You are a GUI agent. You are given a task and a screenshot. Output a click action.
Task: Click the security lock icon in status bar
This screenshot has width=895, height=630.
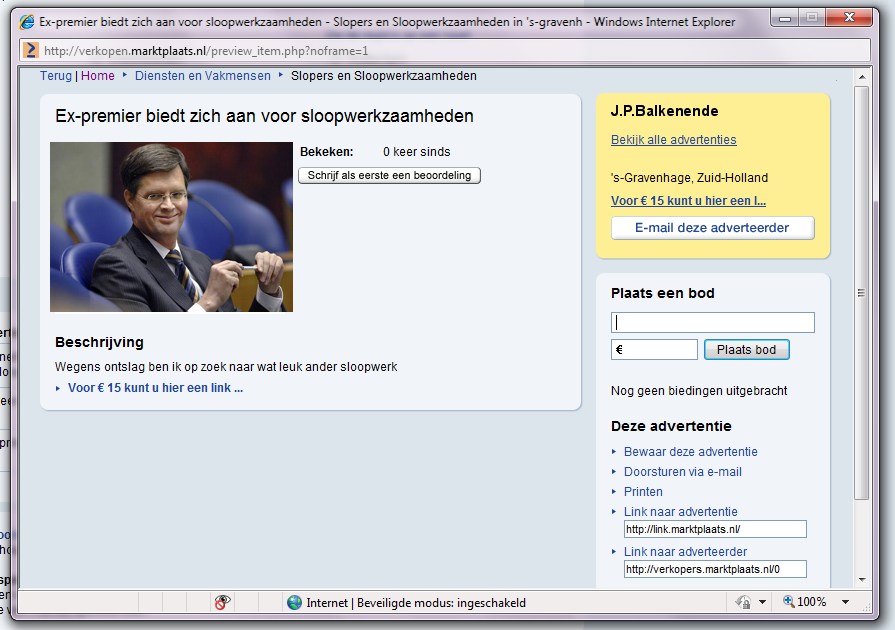tap(743, 602)
